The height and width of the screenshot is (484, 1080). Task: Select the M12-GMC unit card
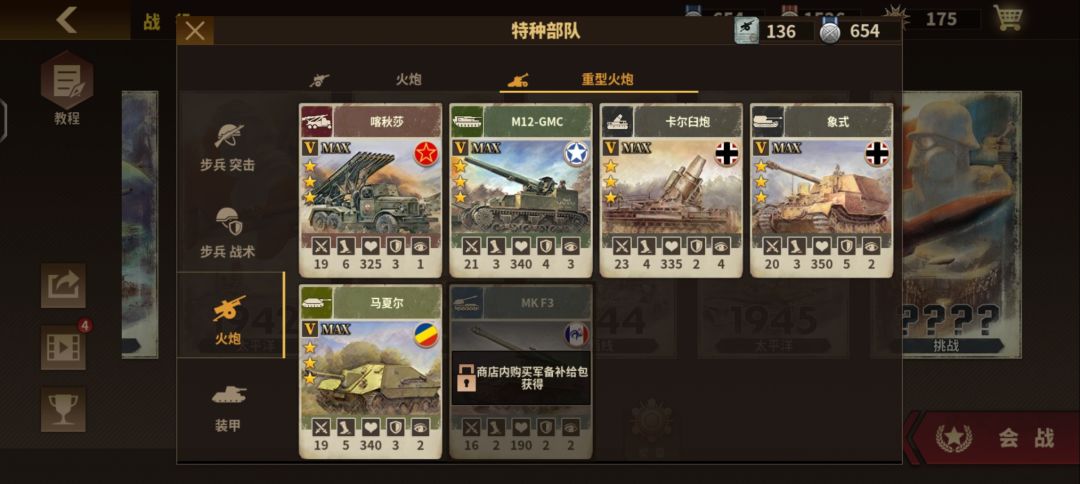coord(521,191)
